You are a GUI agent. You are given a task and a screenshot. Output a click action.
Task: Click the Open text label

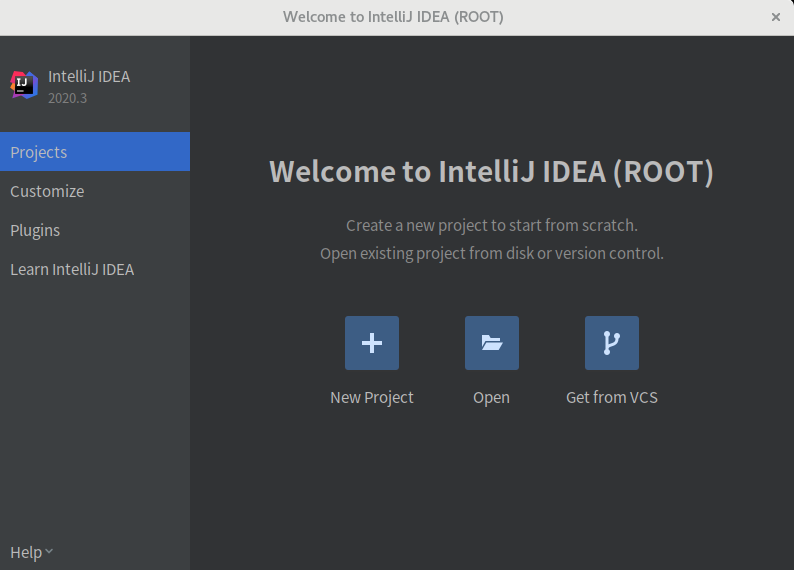pos(491,397)
